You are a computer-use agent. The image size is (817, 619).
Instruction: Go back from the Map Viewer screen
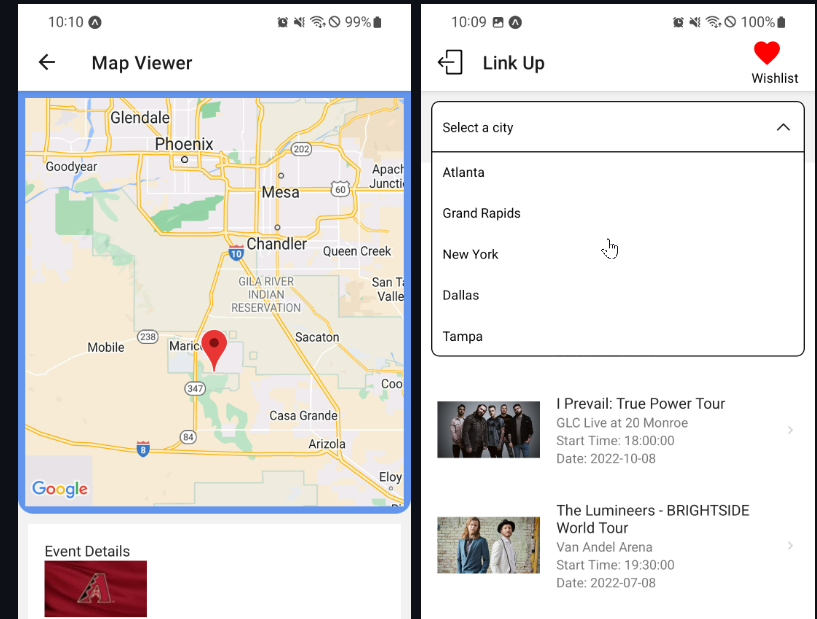(x=47, y=63)
